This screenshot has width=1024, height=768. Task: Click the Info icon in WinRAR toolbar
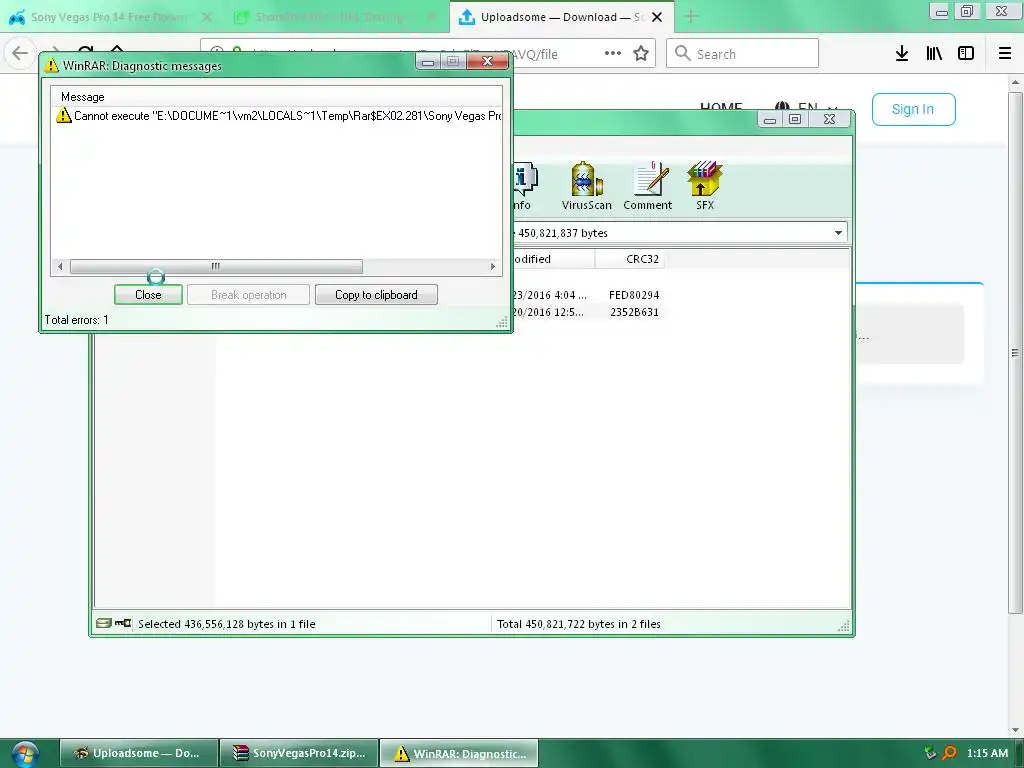(525, 186)
